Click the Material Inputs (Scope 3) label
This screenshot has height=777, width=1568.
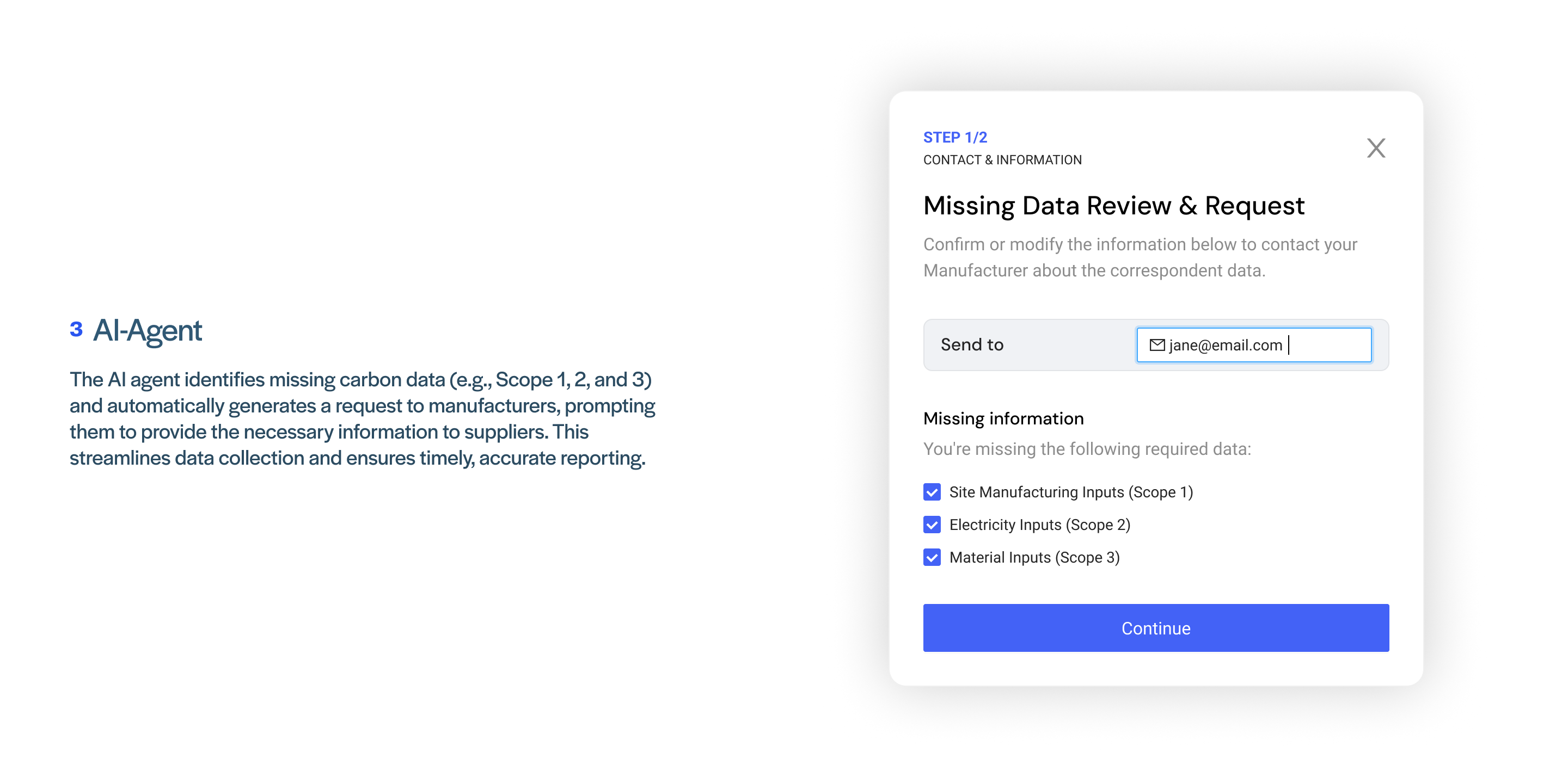(1034, 557)
